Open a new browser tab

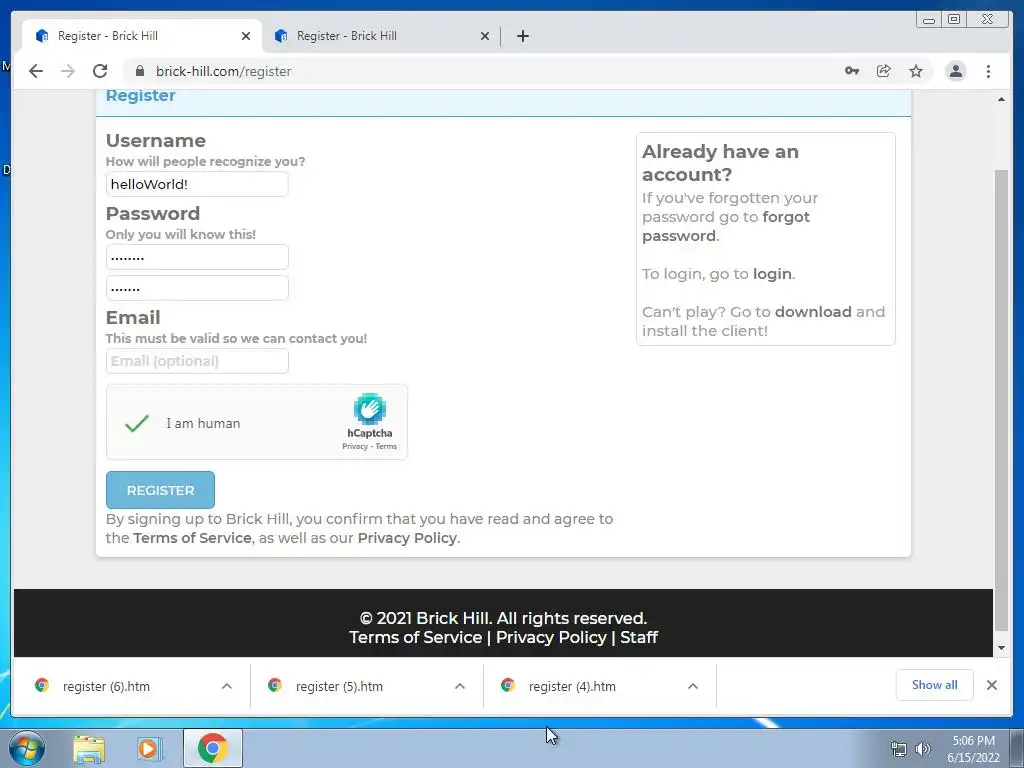(x=522, y=36)
